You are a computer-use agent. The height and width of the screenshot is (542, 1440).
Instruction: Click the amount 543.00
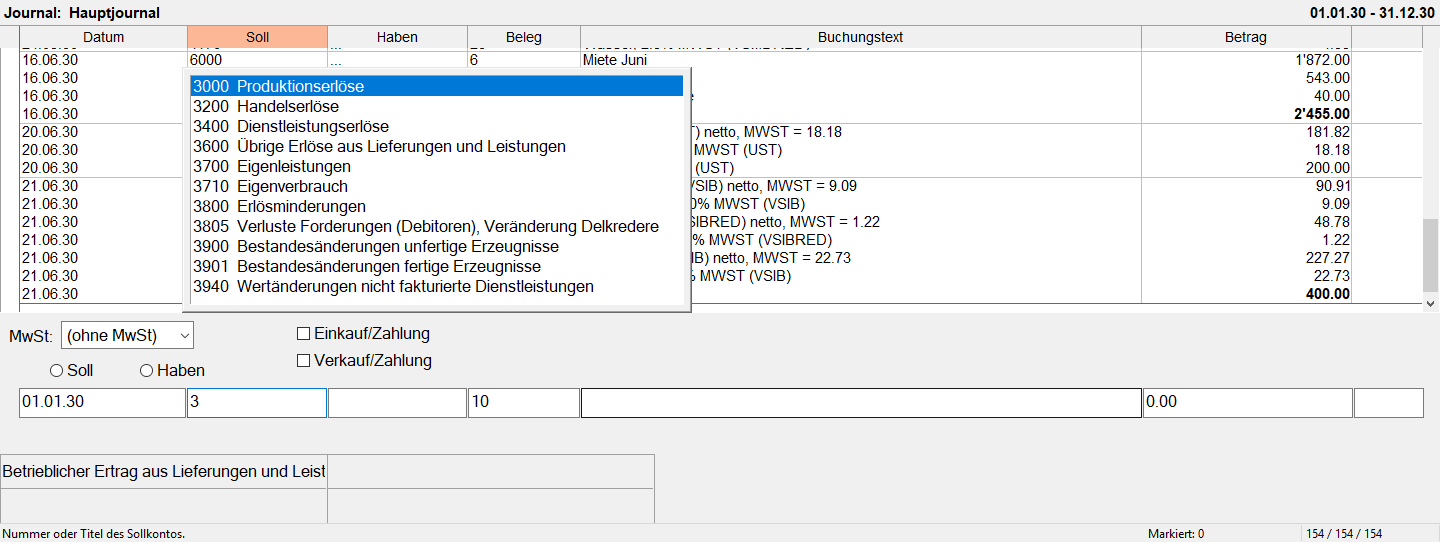1329,78
